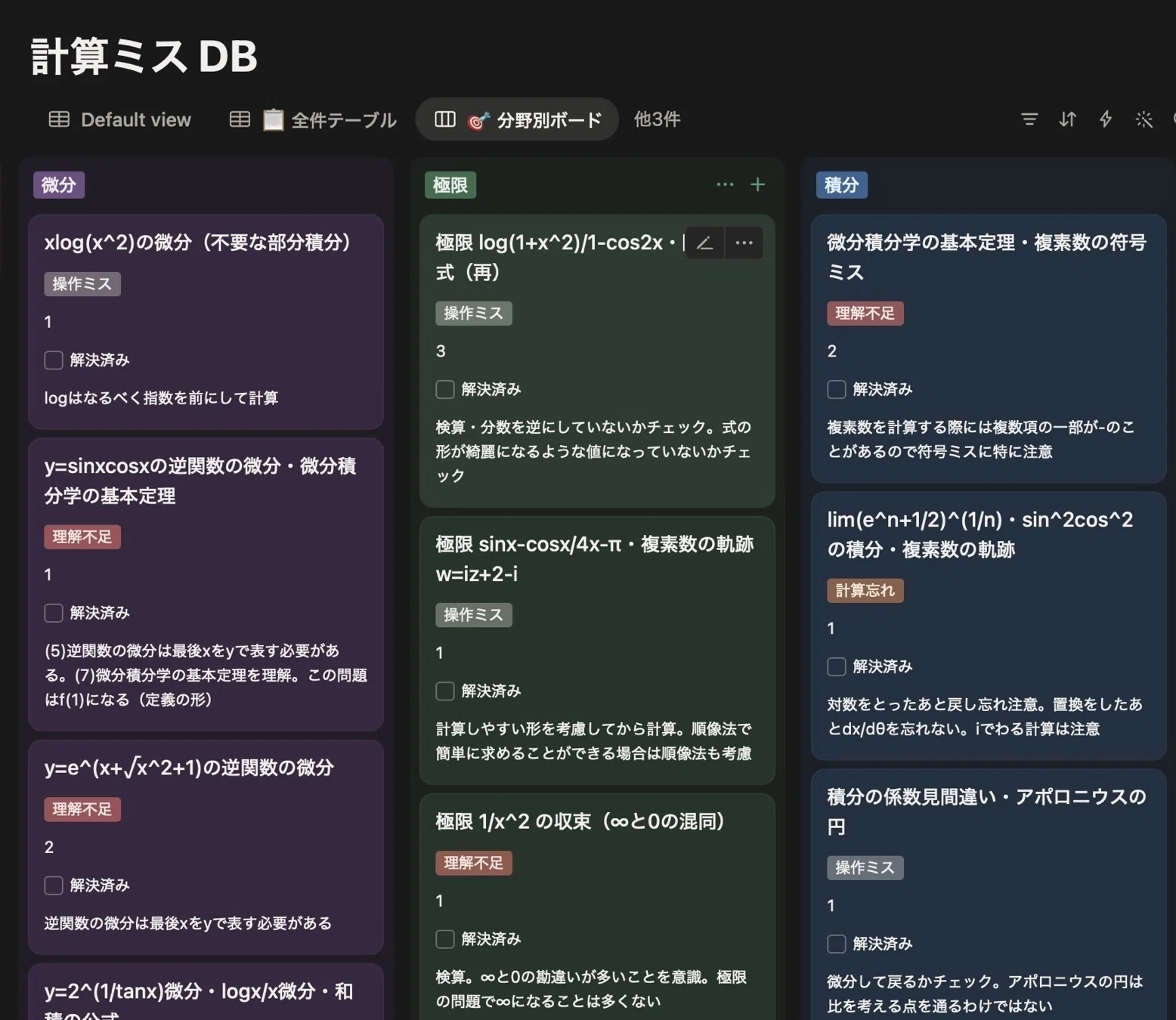1176x1020 pixels.
Task: Check 解決済み on 極限 1/x^2 の収束 card
Action: tap(445, 939)
